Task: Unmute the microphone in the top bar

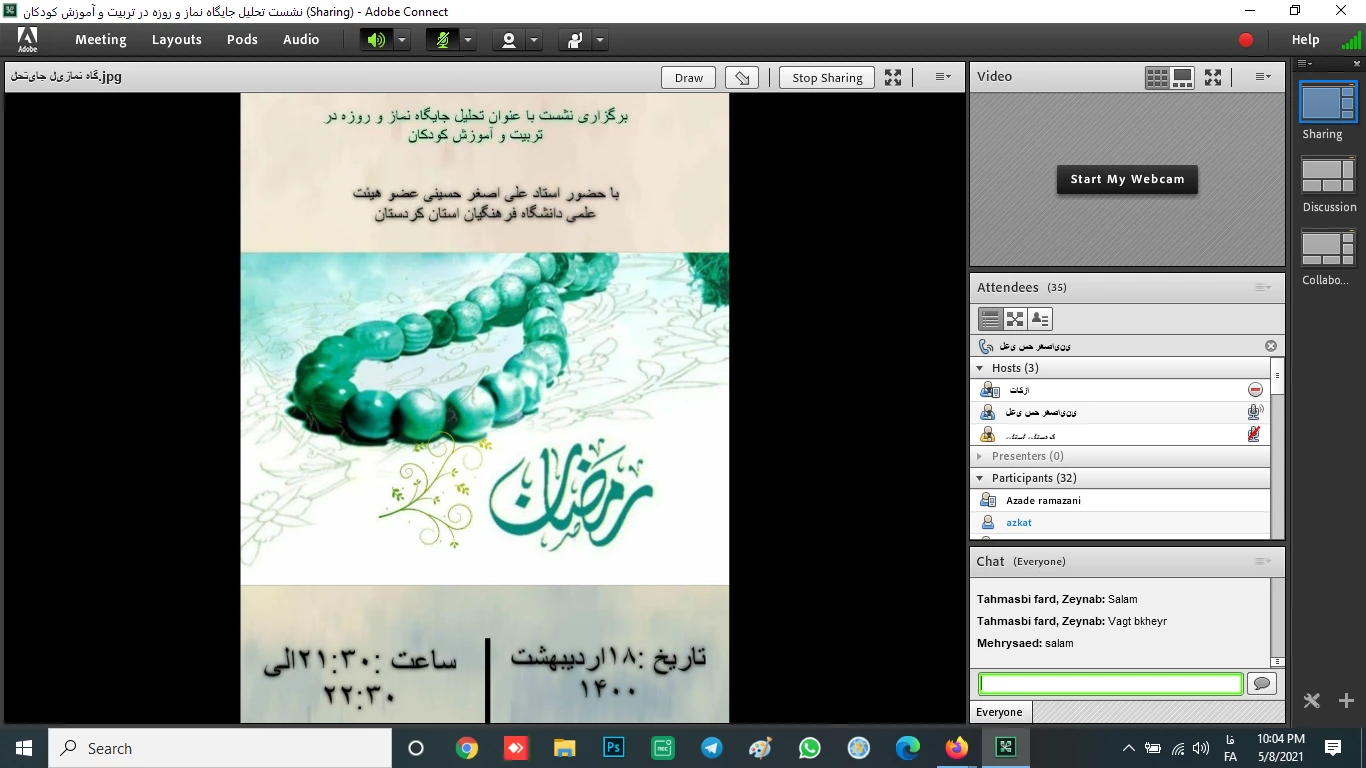Action: pos(442,40)
